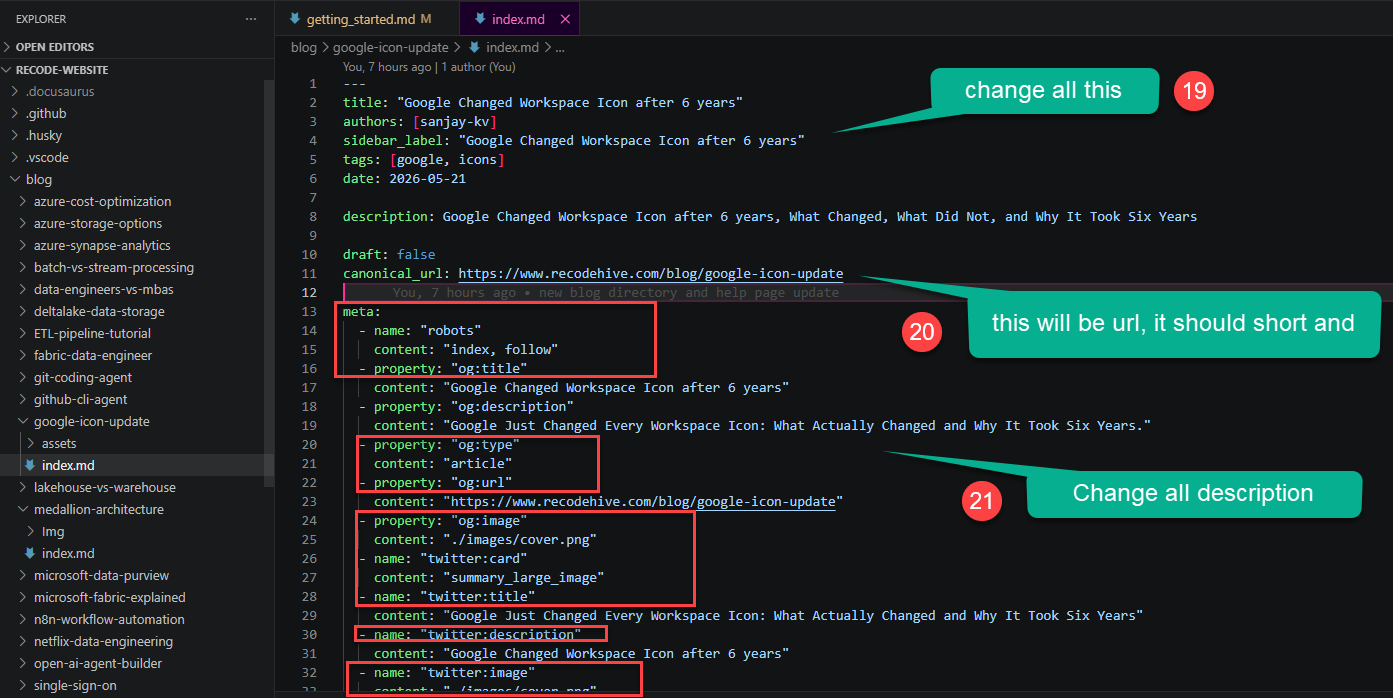Click google-icon-update in breadcrumb path

pos(391,47)
